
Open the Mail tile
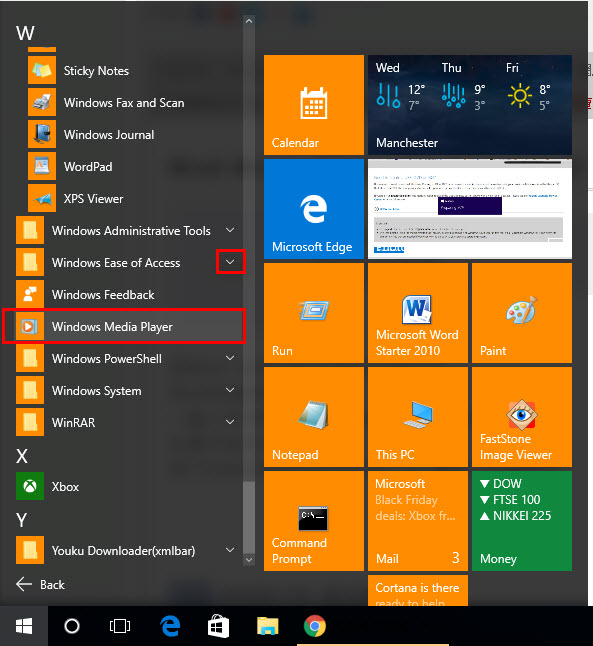[x=418, y=521]
